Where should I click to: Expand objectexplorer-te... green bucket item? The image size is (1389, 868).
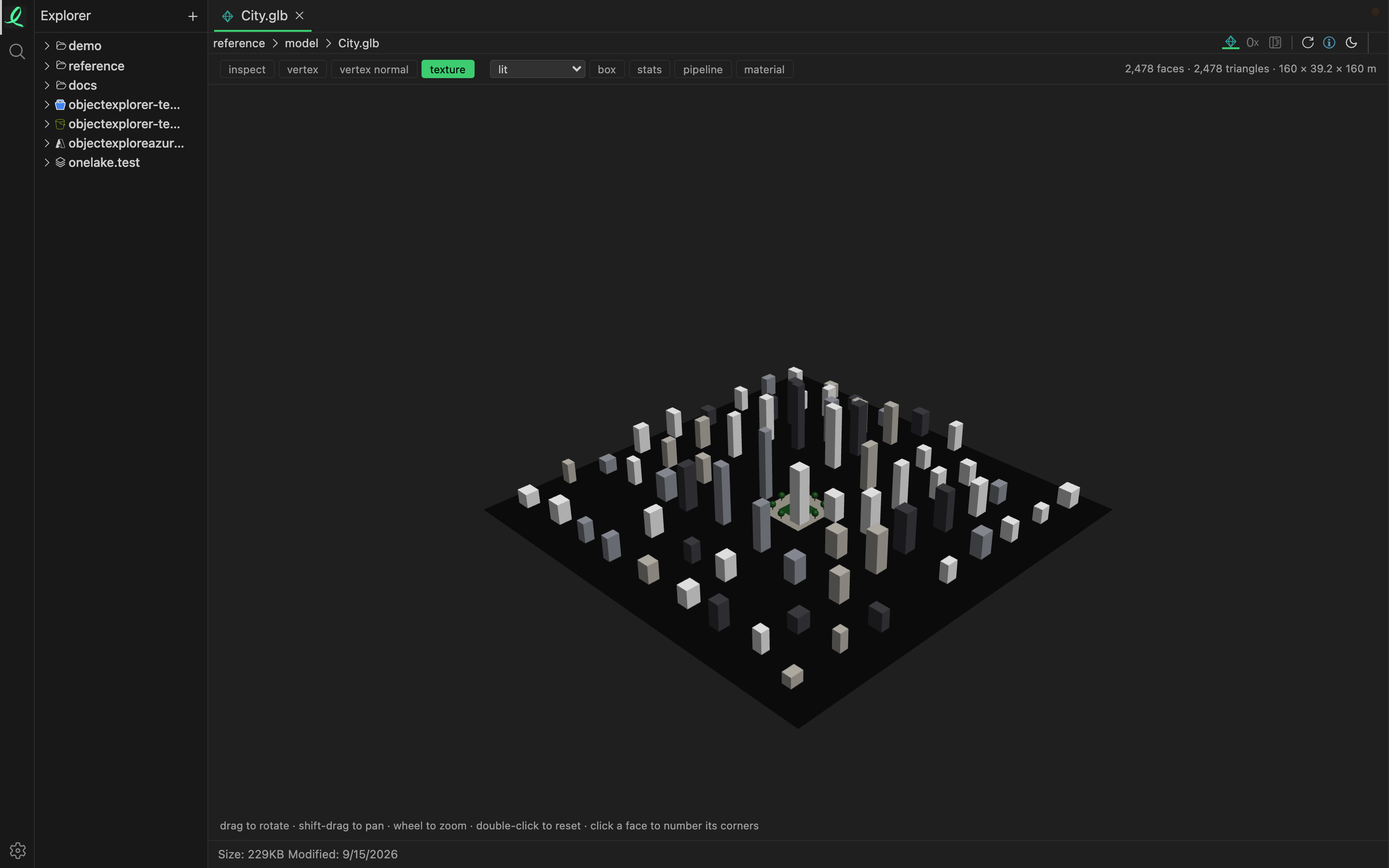[47, 124]
